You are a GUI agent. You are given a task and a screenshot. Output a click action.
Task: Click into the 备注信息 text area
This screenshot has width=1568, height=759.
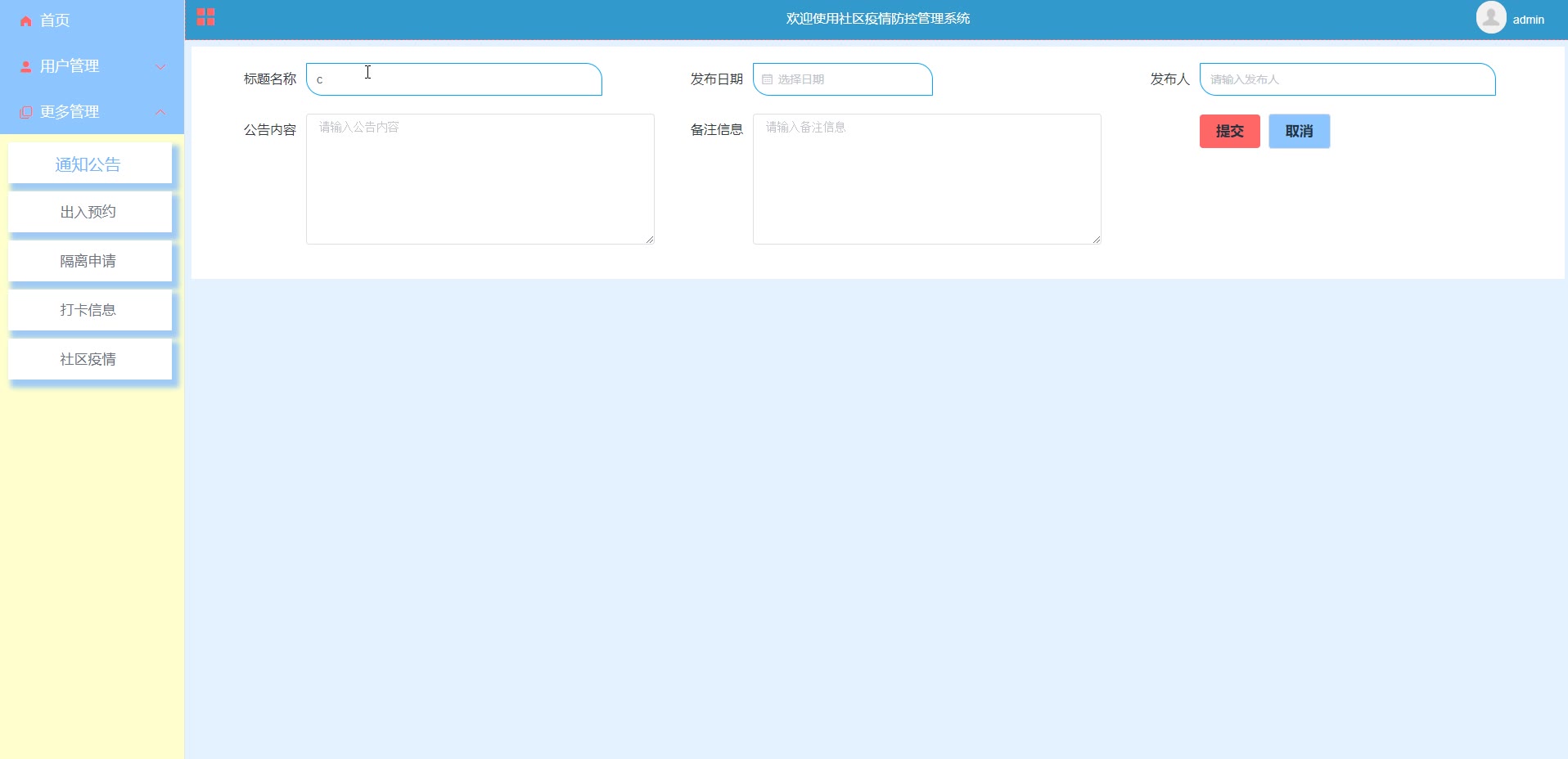[927, 179]
